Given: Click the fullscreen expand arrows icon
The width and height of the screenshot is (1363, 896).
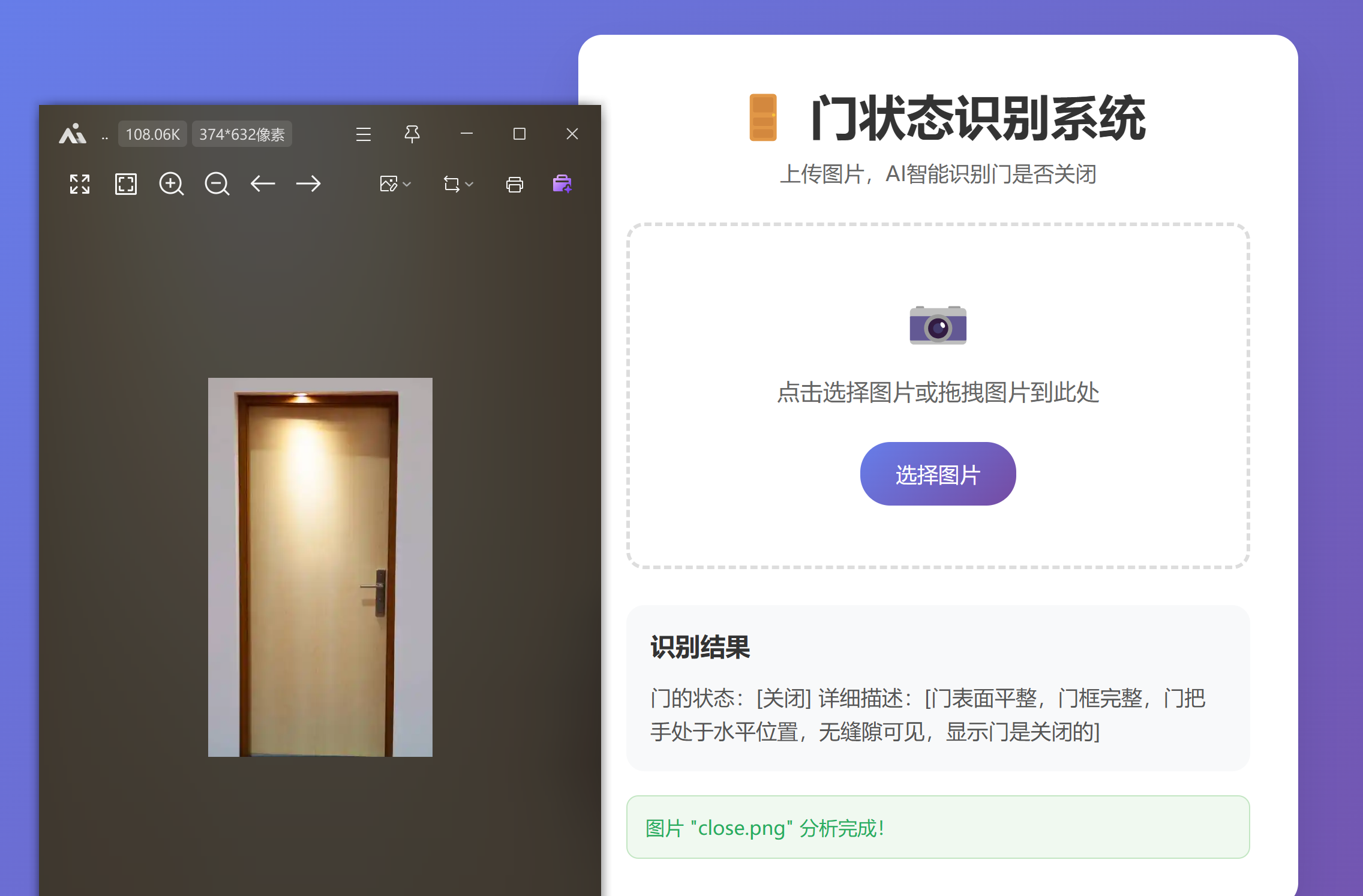Looking at the screenshot, I should click(80, 184).
